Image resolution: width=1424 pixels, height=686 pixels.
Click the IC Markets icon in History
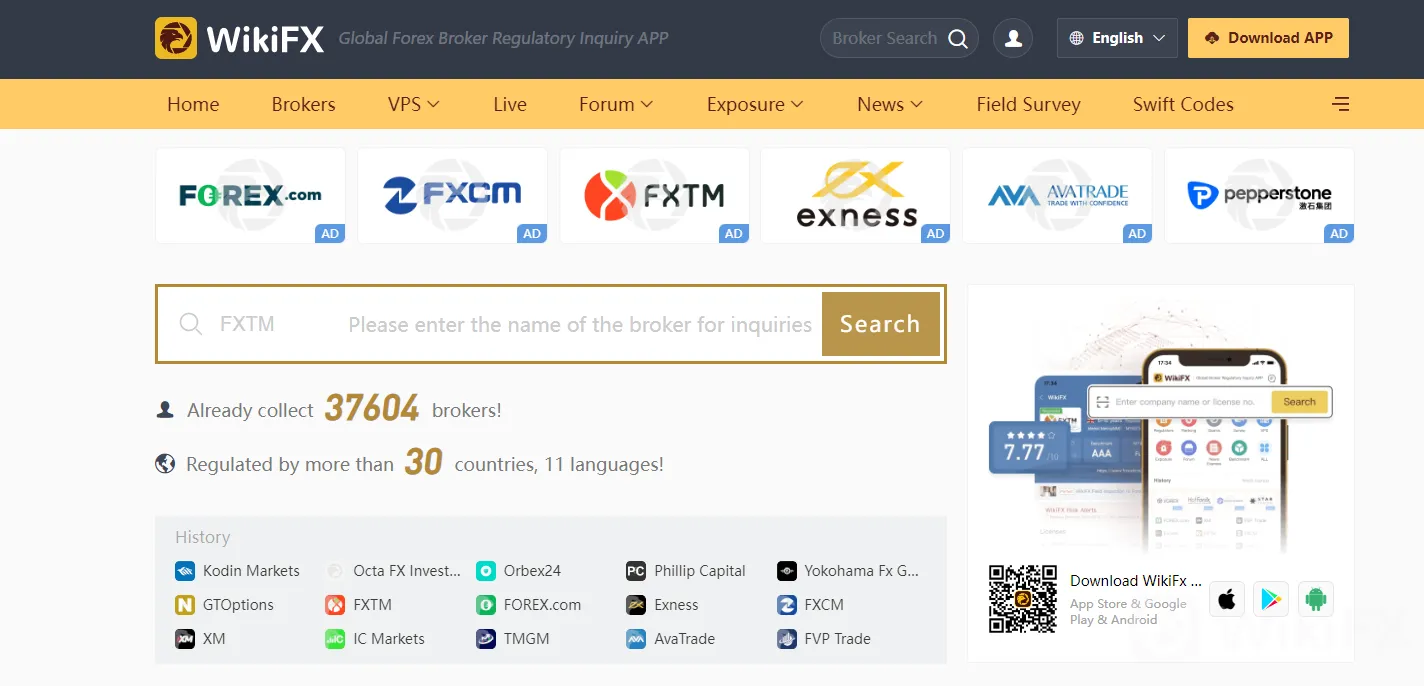(x=335, y=639)
